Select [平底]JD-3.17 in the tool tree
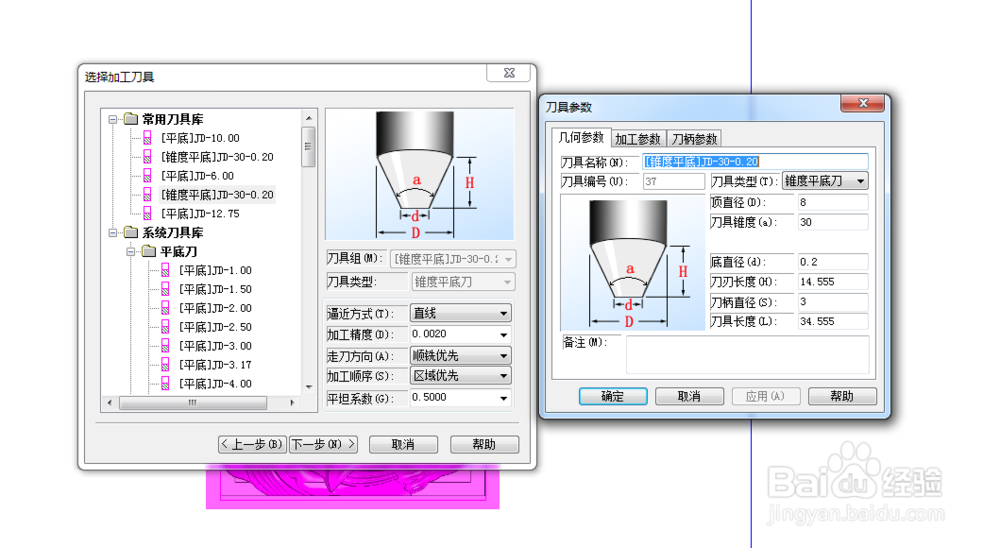 pyautogui.click(x=215, y=365)
